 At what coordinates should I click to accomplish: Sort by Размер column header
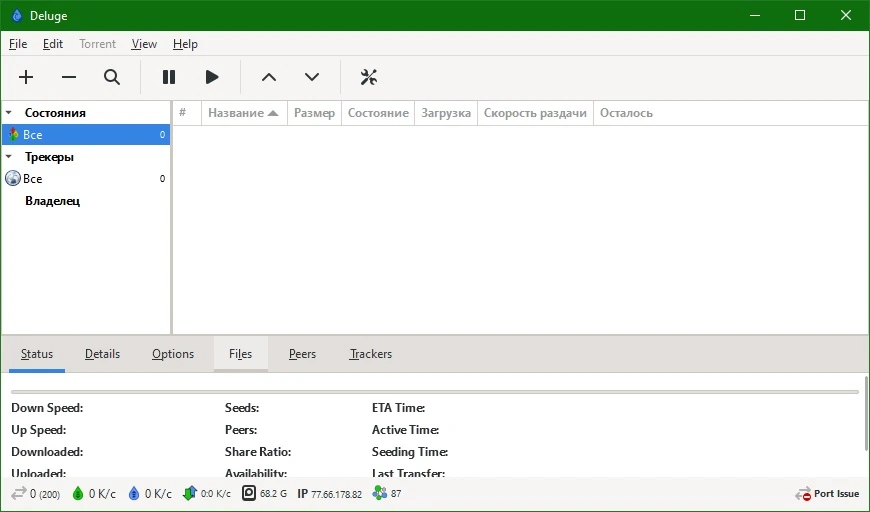click(x=314, y=113)
